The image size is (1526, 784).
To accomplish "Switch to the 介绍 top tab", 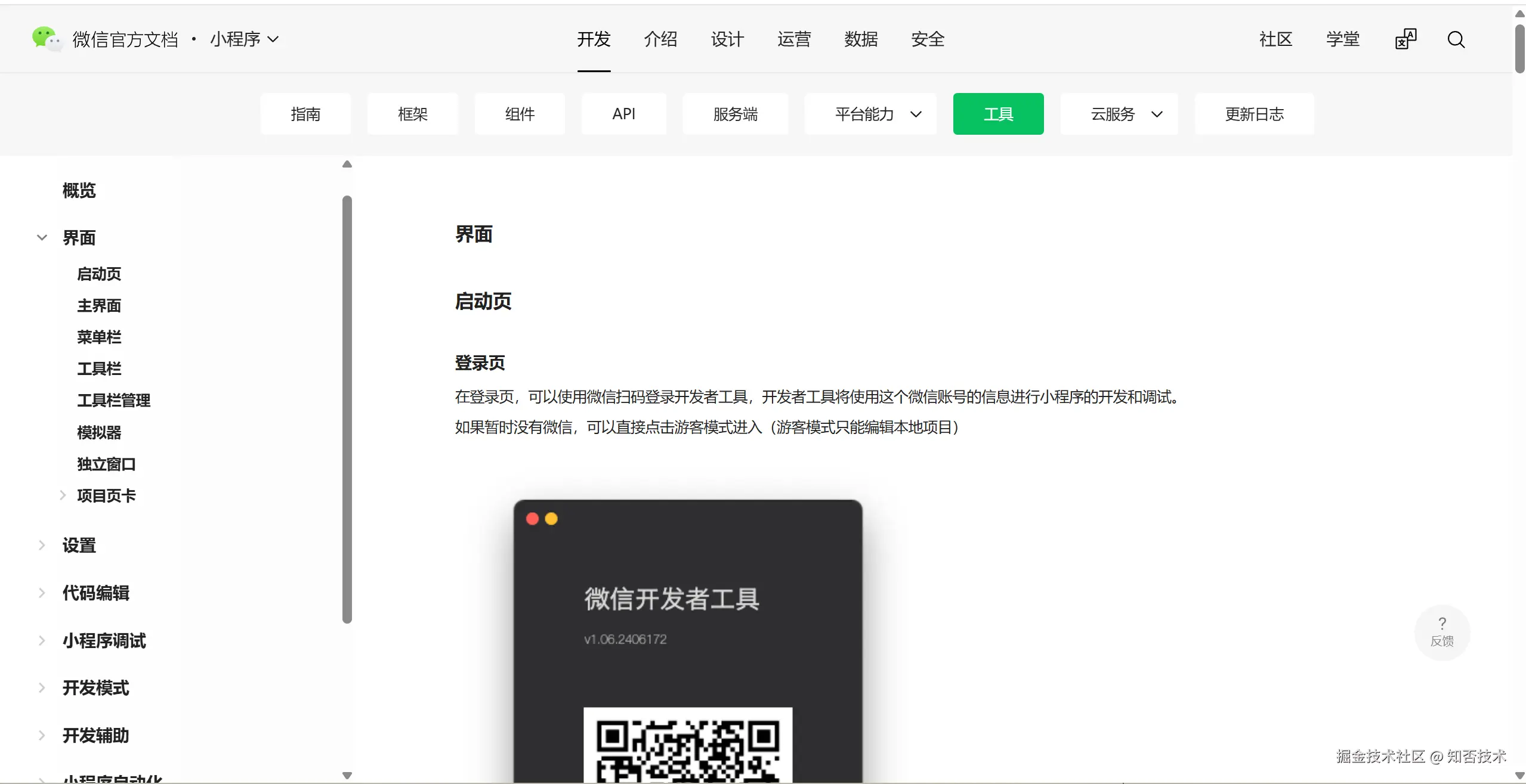I will 660,39.
